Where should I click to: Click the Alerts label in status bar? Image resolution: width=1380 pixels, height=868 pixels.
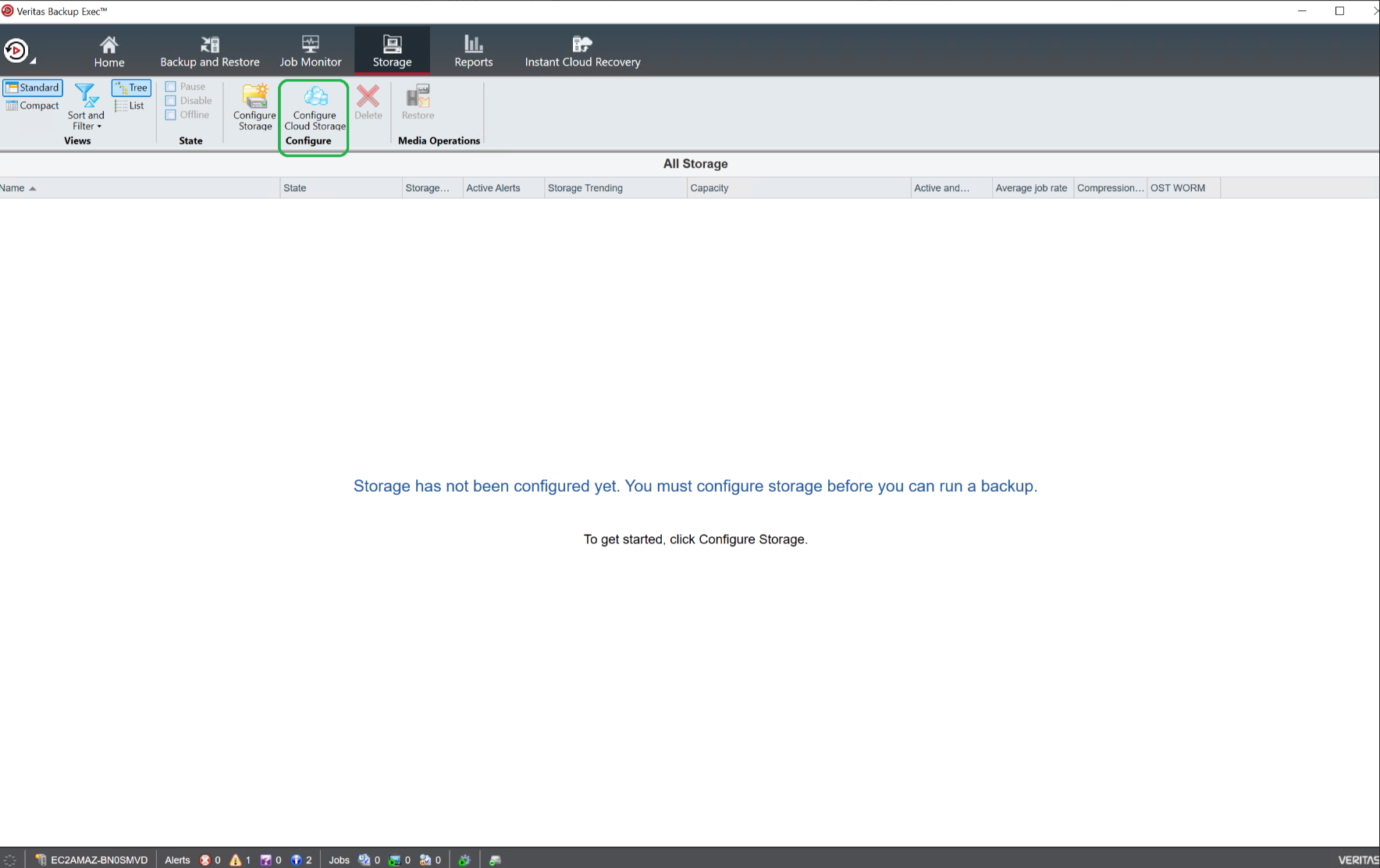(177, 860)
